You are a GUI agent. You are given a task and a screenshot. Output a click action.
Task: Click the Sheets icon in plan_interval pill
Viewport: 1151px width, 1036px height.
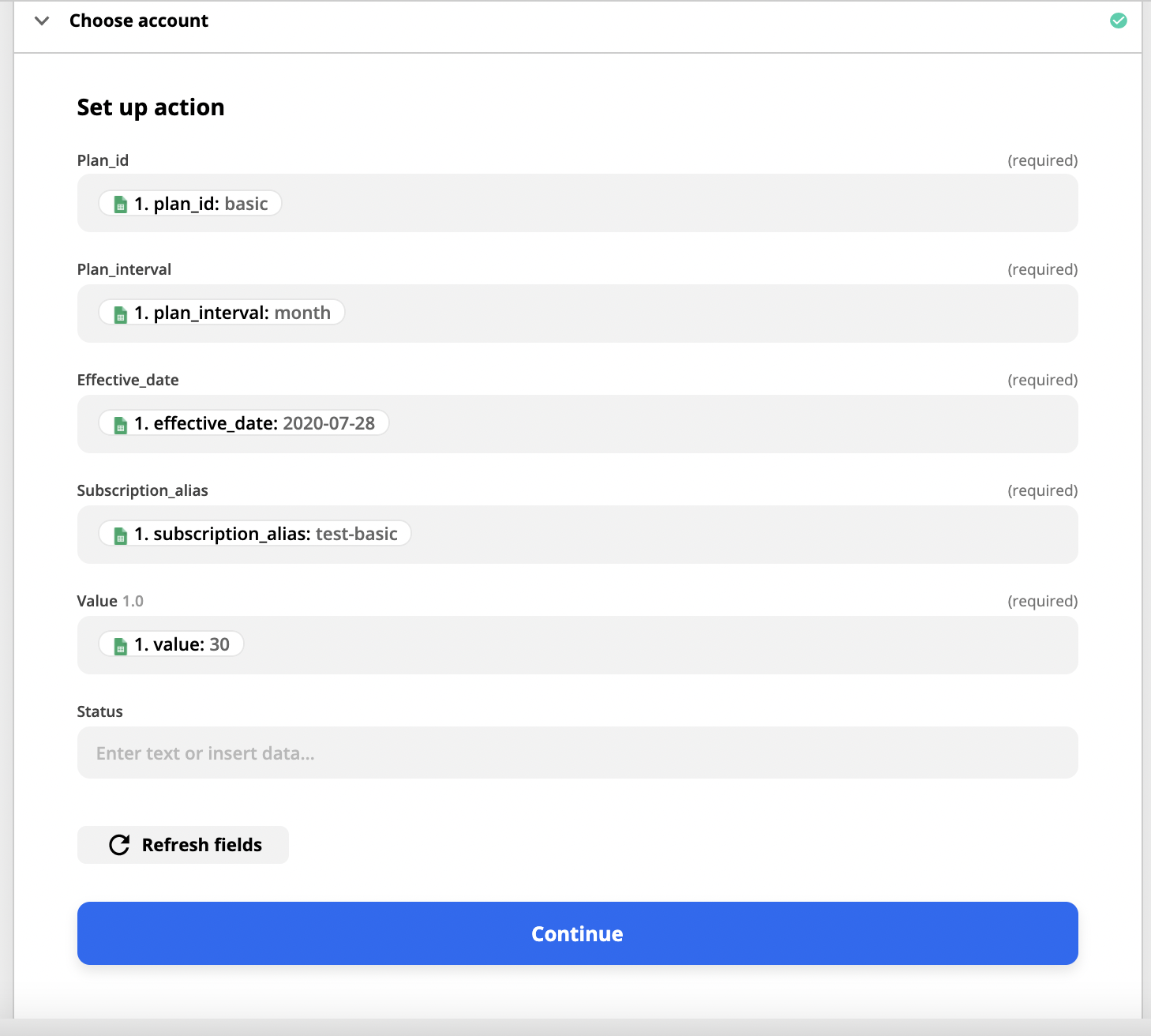tap(121, 313)
